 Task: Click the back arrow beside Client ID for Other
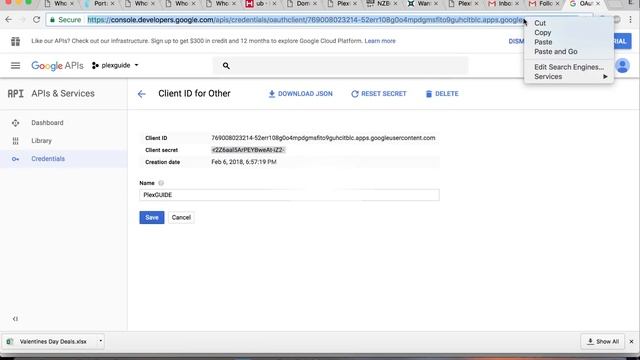point(142,94)
